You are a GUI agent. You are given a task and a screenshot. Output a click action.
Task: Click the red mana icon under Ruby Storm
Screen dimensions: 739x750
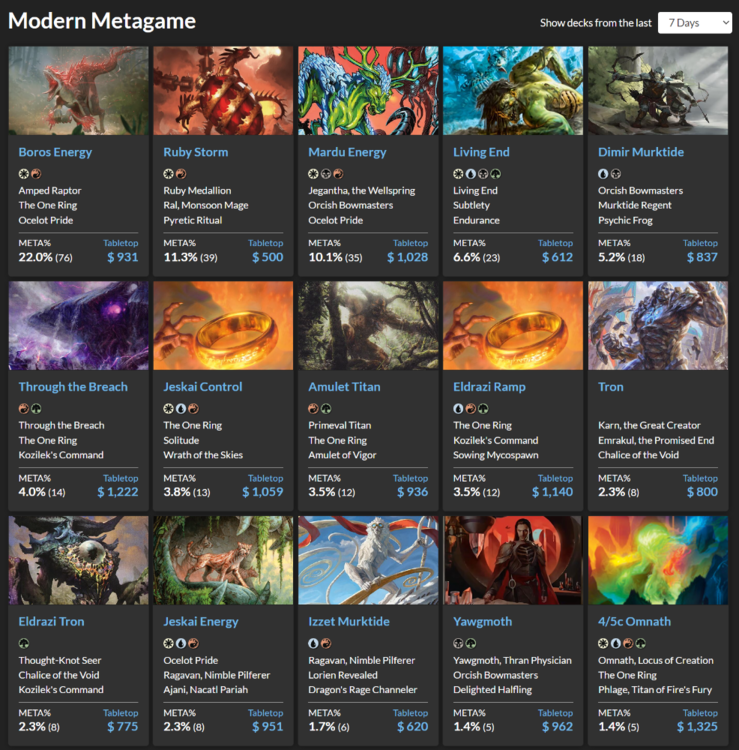[x=181, y=173]
